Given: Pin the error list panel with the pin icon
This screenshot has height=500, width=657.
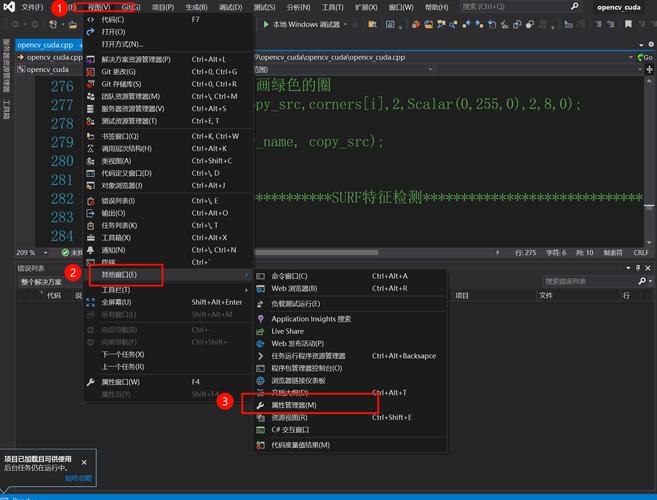Looking at the screenshot, I should 638,268.
